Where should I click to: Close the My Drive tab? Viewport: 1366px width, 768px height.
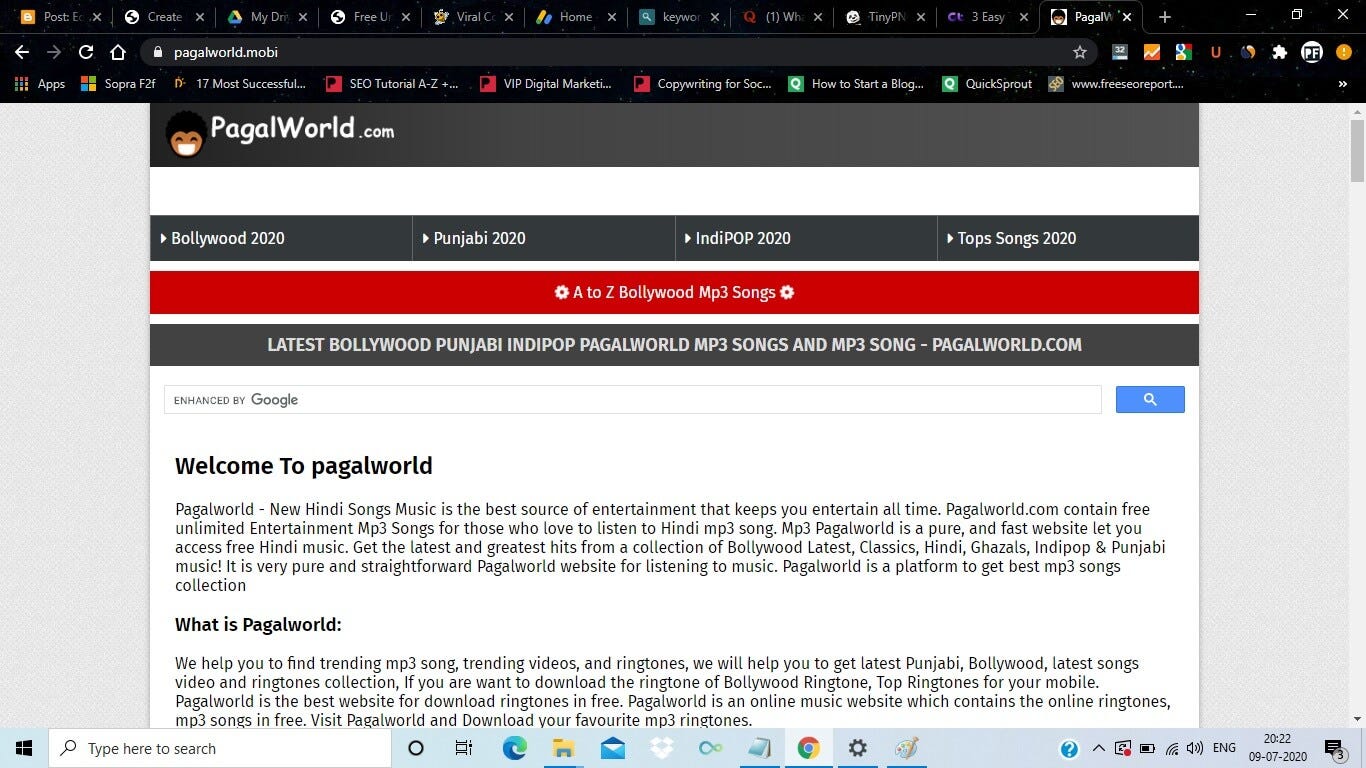click(x=303, y=17)
